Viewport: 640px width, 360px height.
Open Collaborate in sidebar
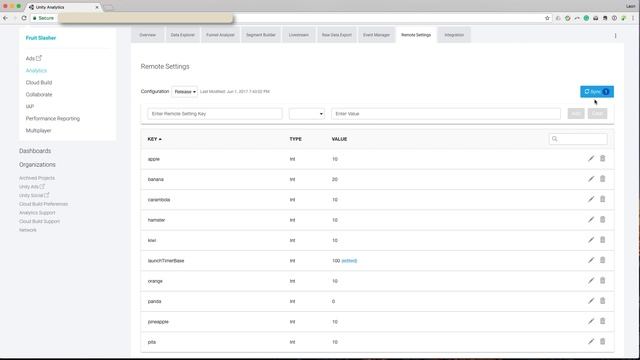39,94
